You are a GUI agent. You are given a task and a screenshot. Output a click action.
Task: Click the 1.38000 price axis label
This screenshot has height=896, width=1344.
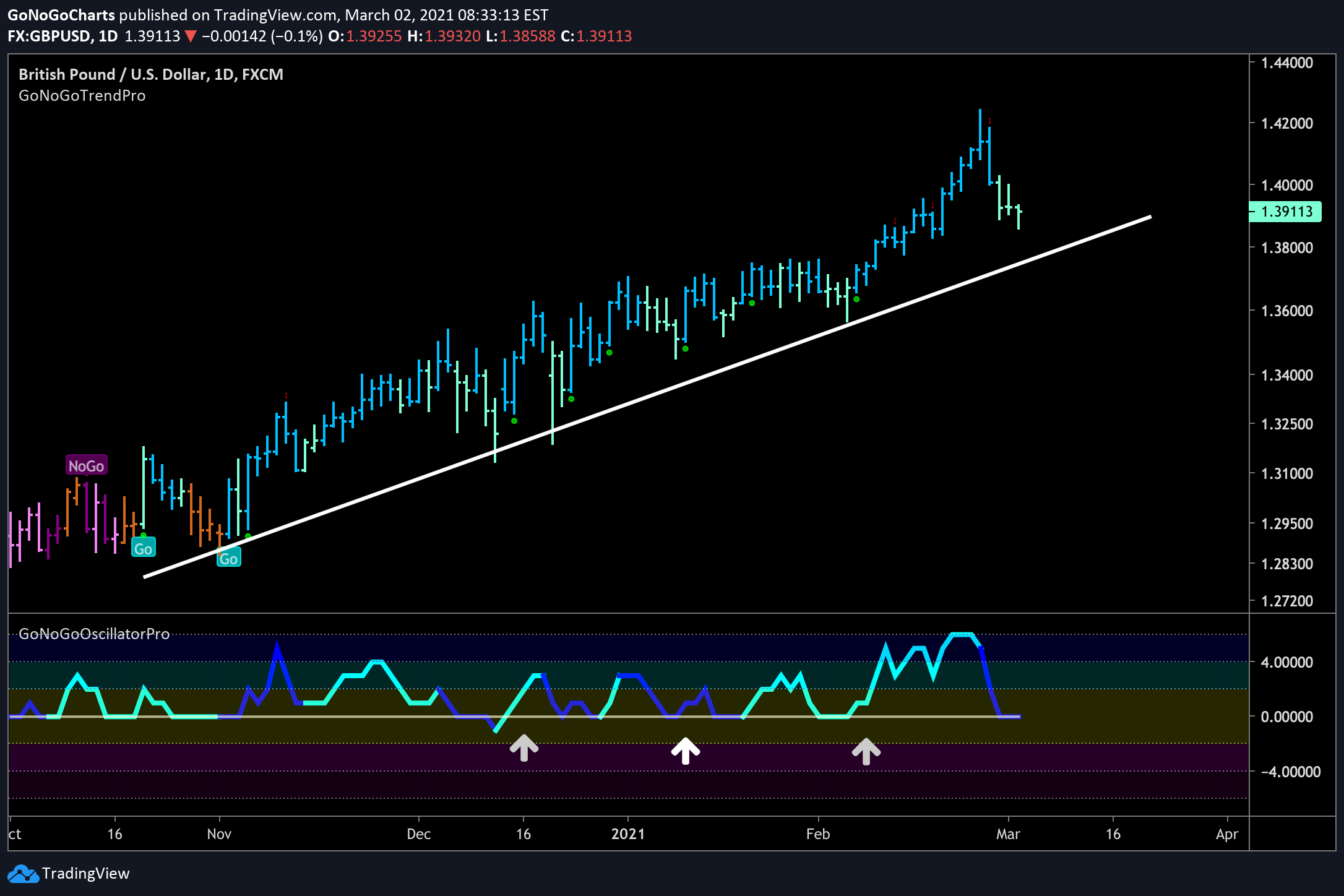click(1287, 248)
